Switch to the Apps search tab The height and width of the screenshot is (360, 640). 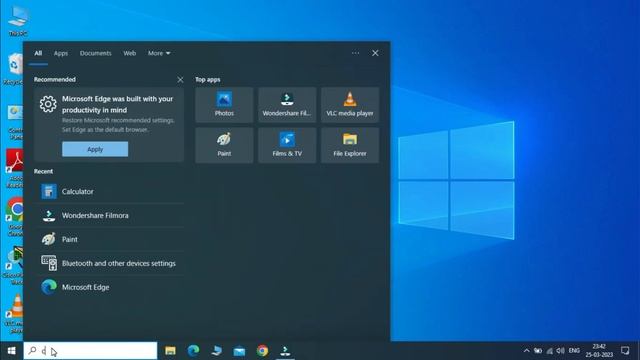pos(61,53)
